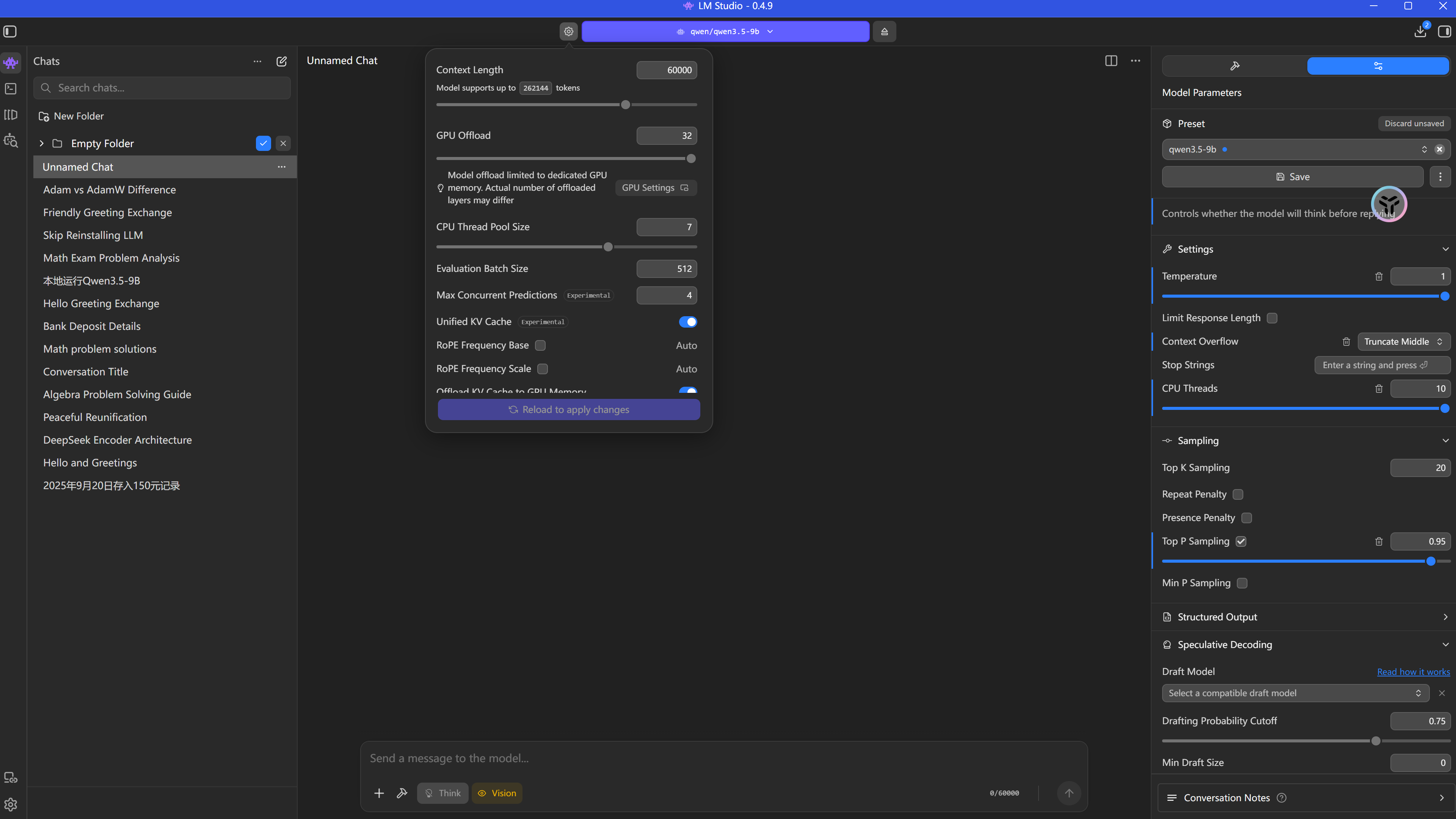Enable Limit Response Length checkbox
Viewport: 1456px width, 819px height.
[x=1272, y=318]
